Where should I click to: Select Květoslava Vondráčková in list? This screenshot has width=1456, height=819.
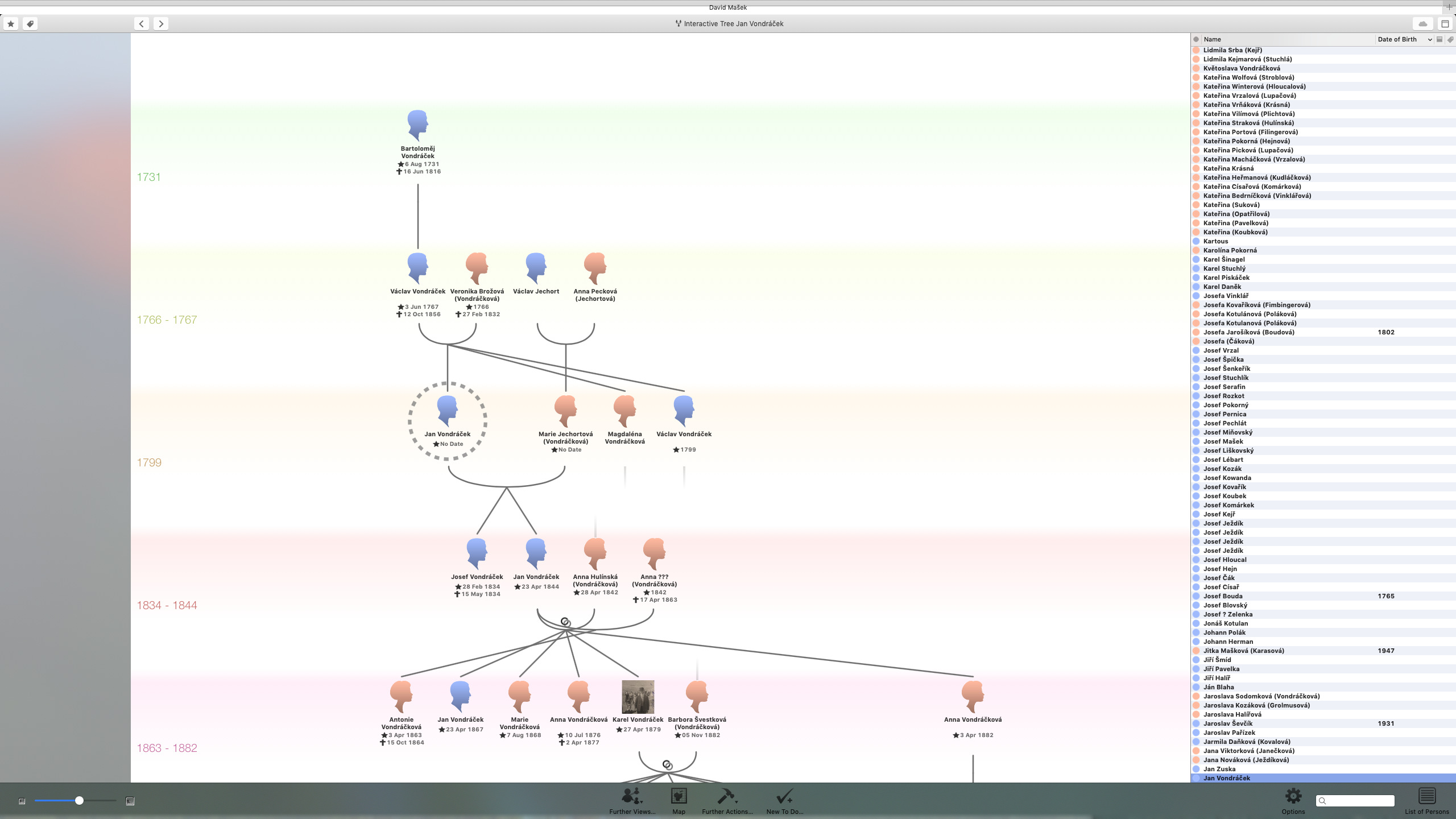pos(1323,68)
